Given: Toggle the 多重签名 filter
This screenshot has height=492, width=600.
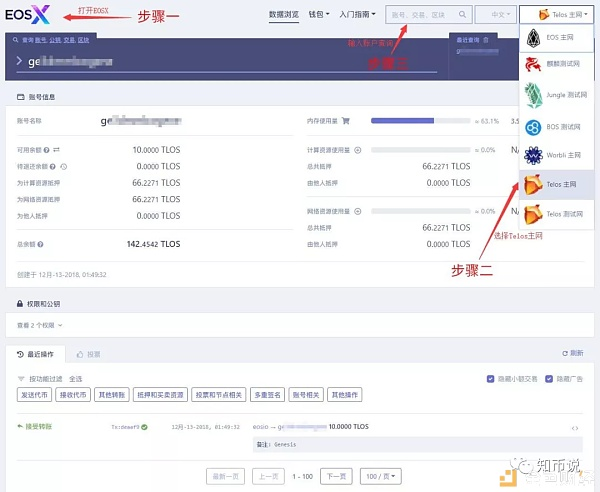Looking at the screenshot, I should coord(267,394).
